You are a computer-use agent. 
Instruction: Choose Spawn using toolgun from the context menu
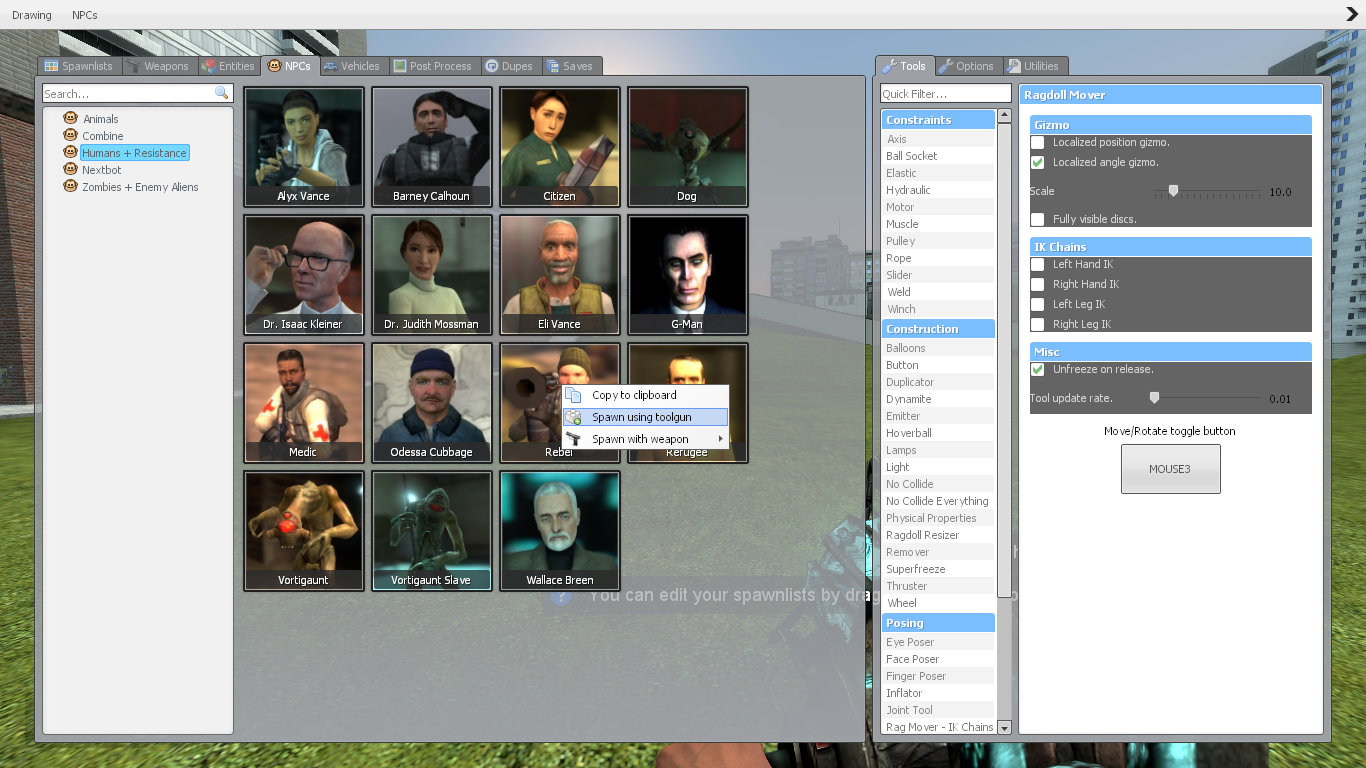click(x=645, y=417)
